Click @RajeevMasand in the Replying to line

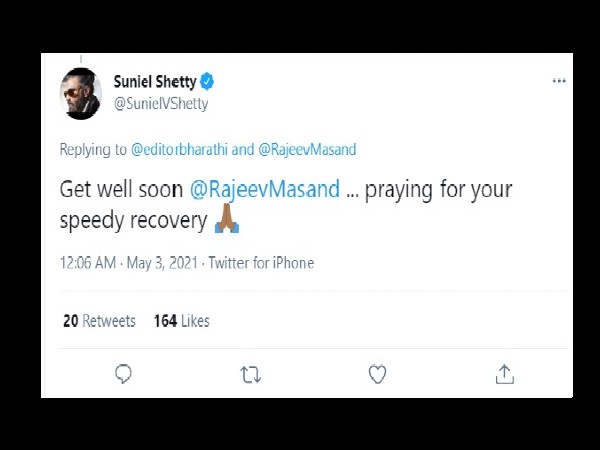[307, 149]
